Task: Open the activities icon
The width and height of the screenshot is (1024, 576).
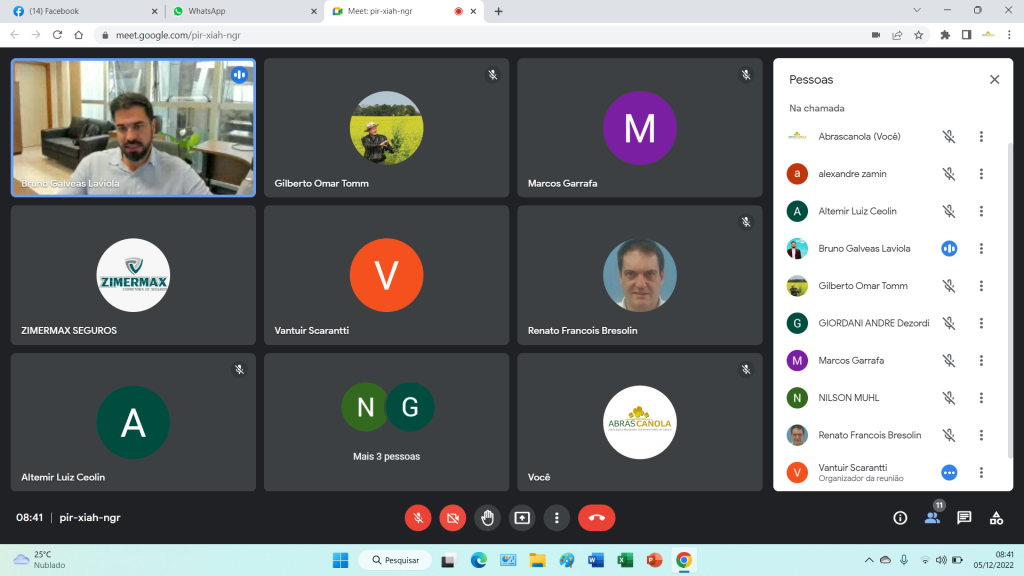Action: click(996, 517)
